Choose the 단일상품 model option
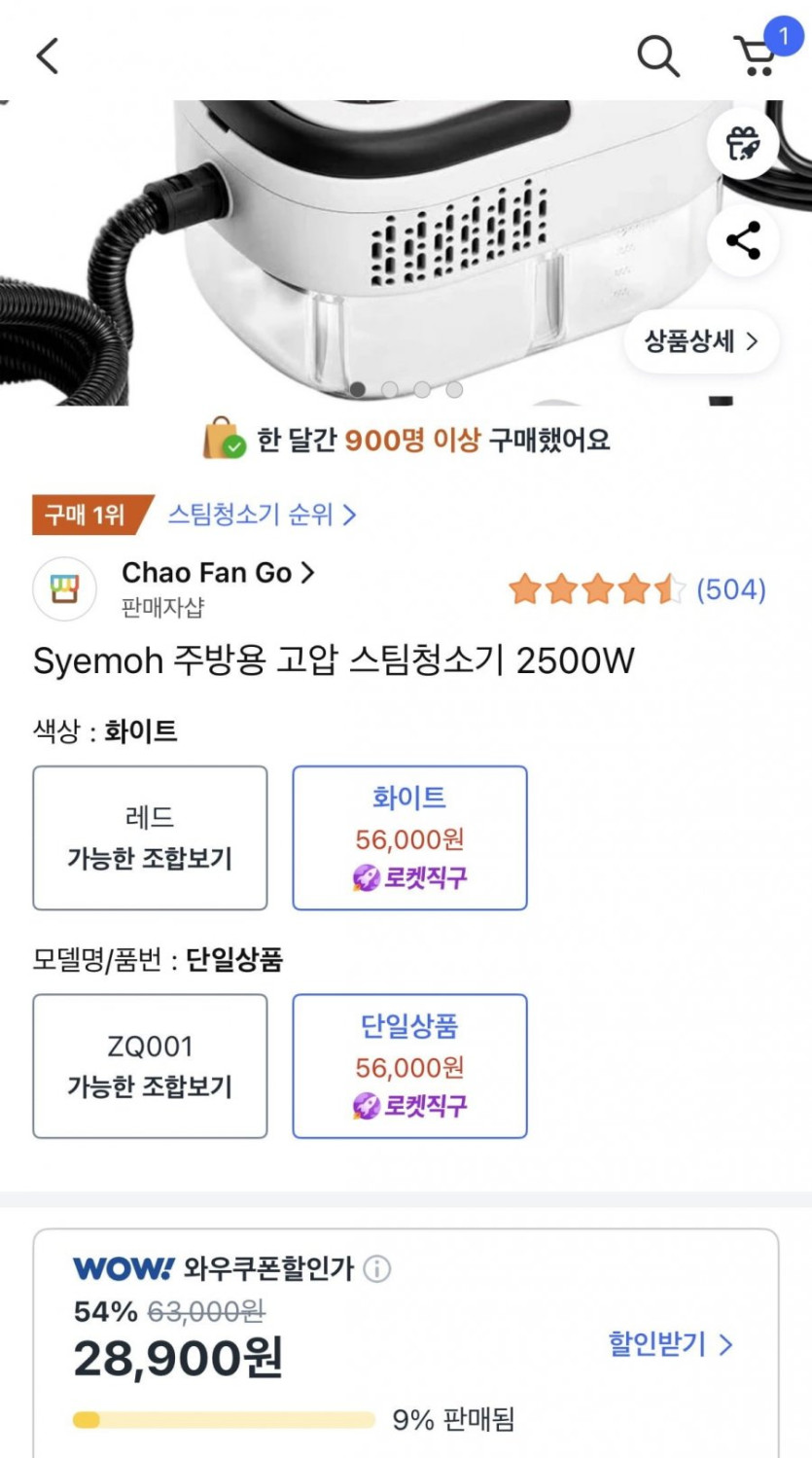Image resolution: width=812 pixels, height=1458 pixels. (x=409, y=1066)
